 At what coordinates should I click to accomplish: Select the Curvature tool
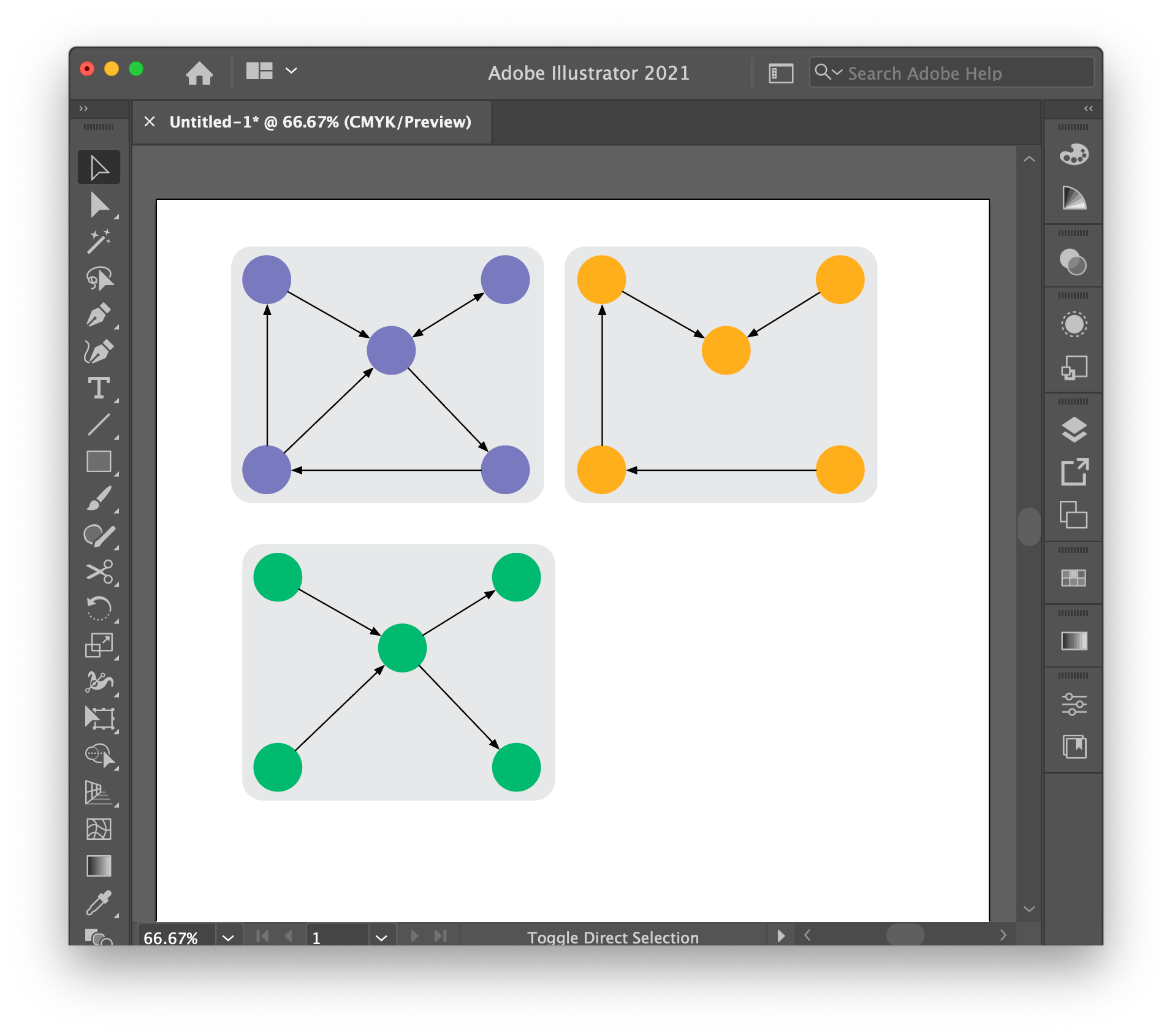click(99, 351)
